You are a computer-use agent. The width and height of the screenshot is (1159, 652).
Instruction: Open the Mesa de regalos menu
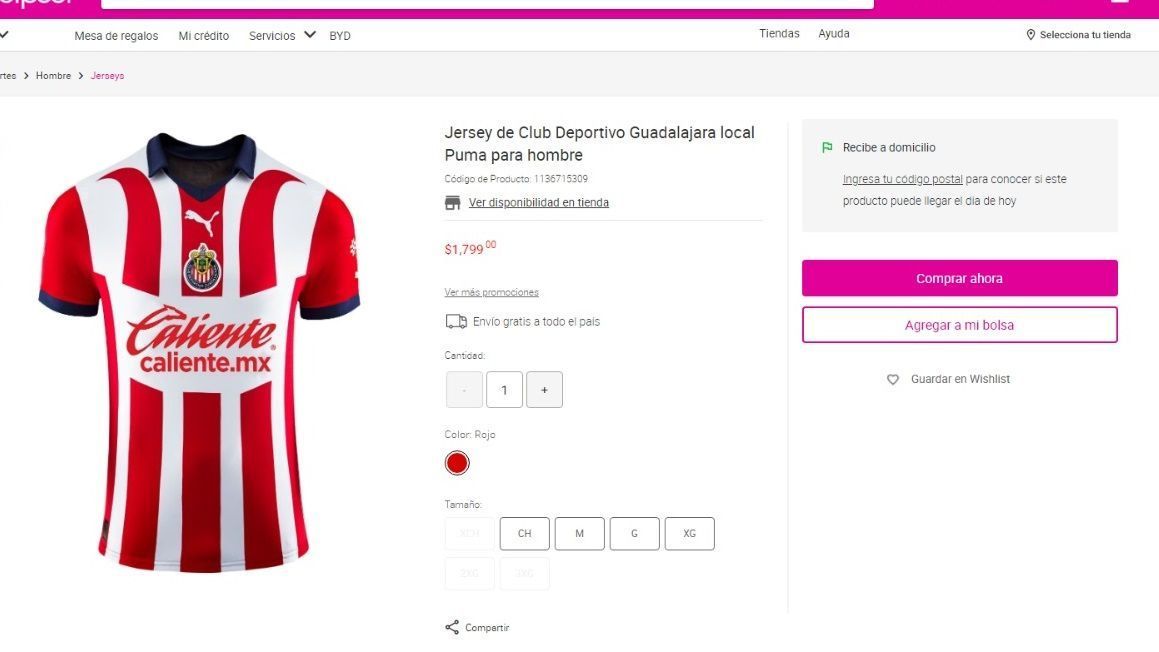pyautogui.click(x=116, y=35)
